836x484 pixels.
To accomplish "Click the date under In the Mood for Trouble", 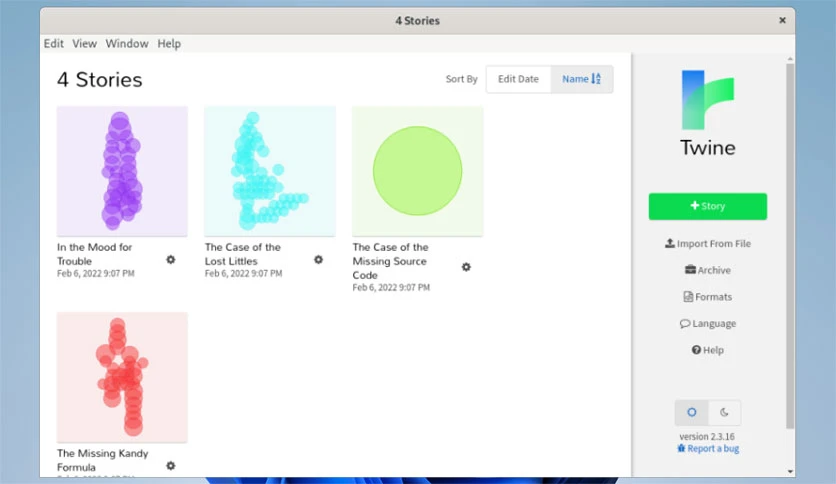I will pos(96,273).
